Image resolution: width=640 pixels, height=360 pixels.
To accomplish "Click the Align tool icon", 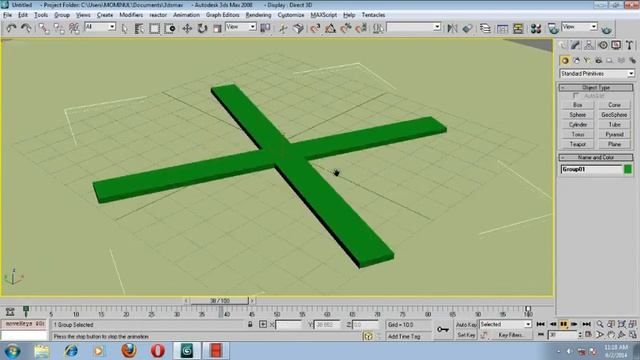I will click(468, 28).
